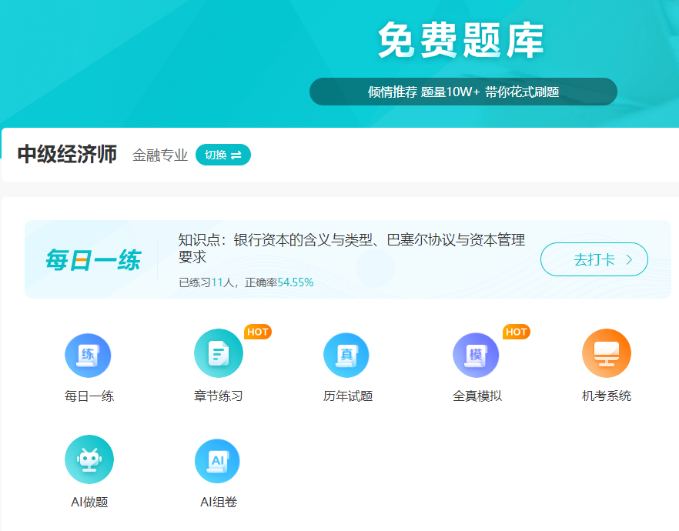Click the 每日一练 banner logo text
Screen dimensions: 679x531
point(93,260)
